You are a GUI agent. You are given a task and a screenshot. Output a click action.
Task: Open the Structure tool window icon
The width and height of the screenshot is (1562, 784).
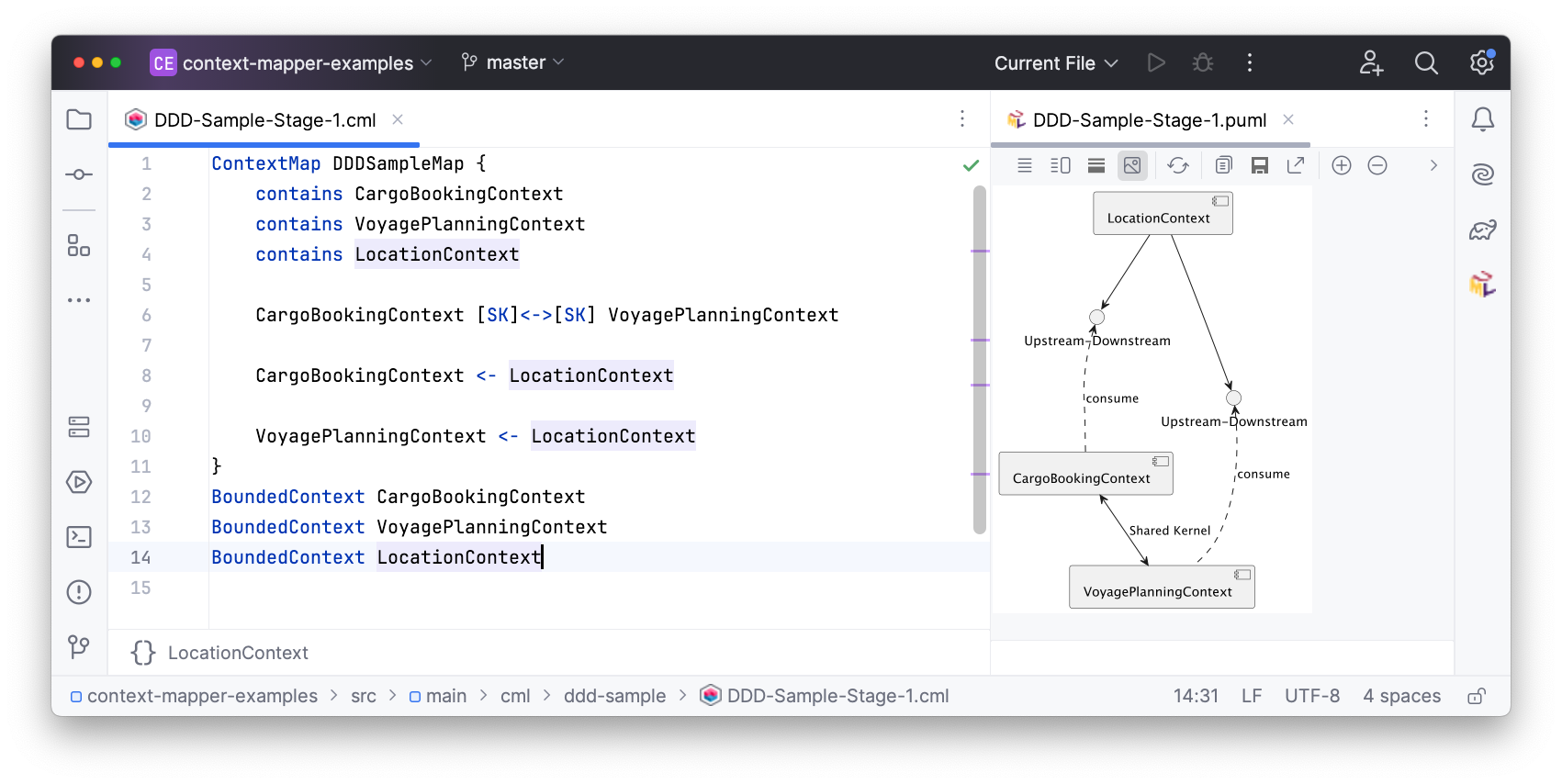79,246
